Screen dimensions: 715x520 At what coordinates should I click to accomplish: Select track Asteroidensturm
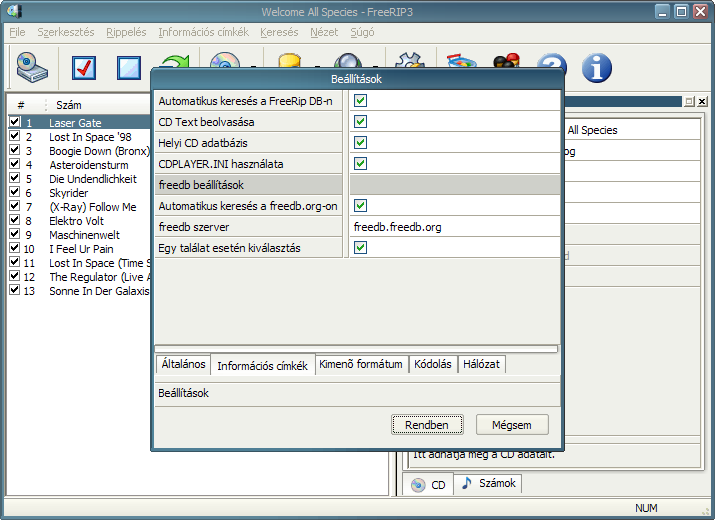(x=89, y=165)
